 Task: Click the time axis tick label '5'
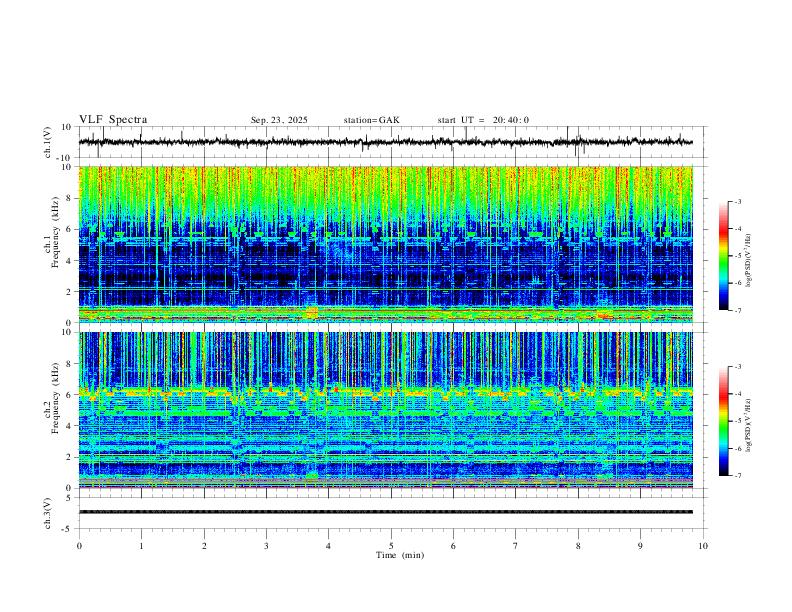click(391, 546)
